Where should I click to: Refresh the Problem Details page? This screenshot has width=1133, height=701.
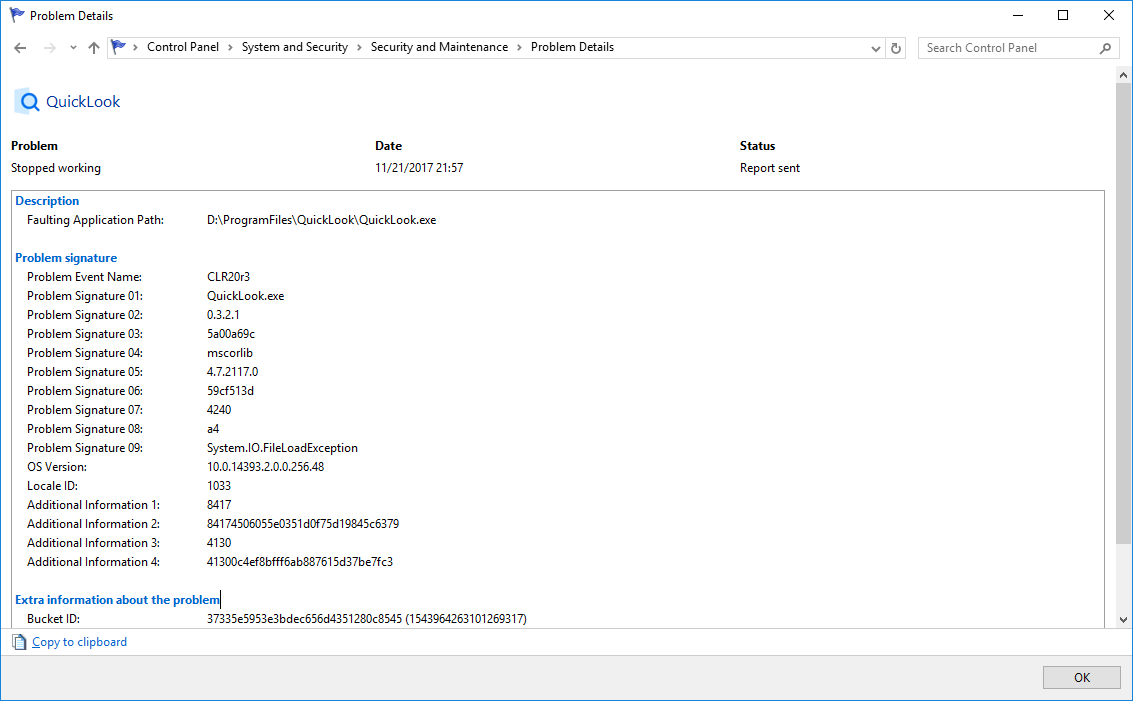click(x=896, y=48)
